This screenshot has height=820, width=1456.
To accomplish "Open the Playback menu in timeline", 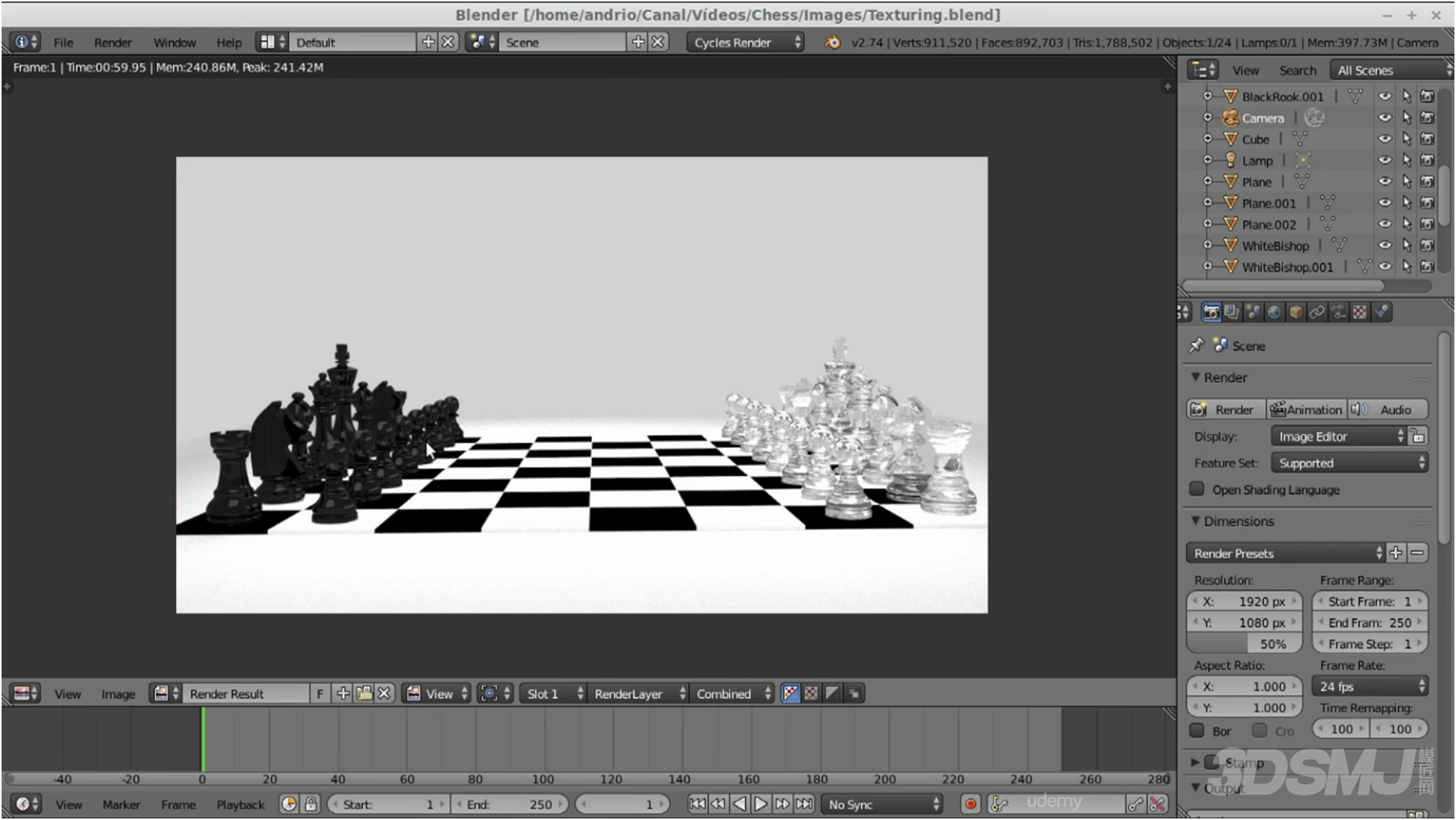I will (240, 804).
